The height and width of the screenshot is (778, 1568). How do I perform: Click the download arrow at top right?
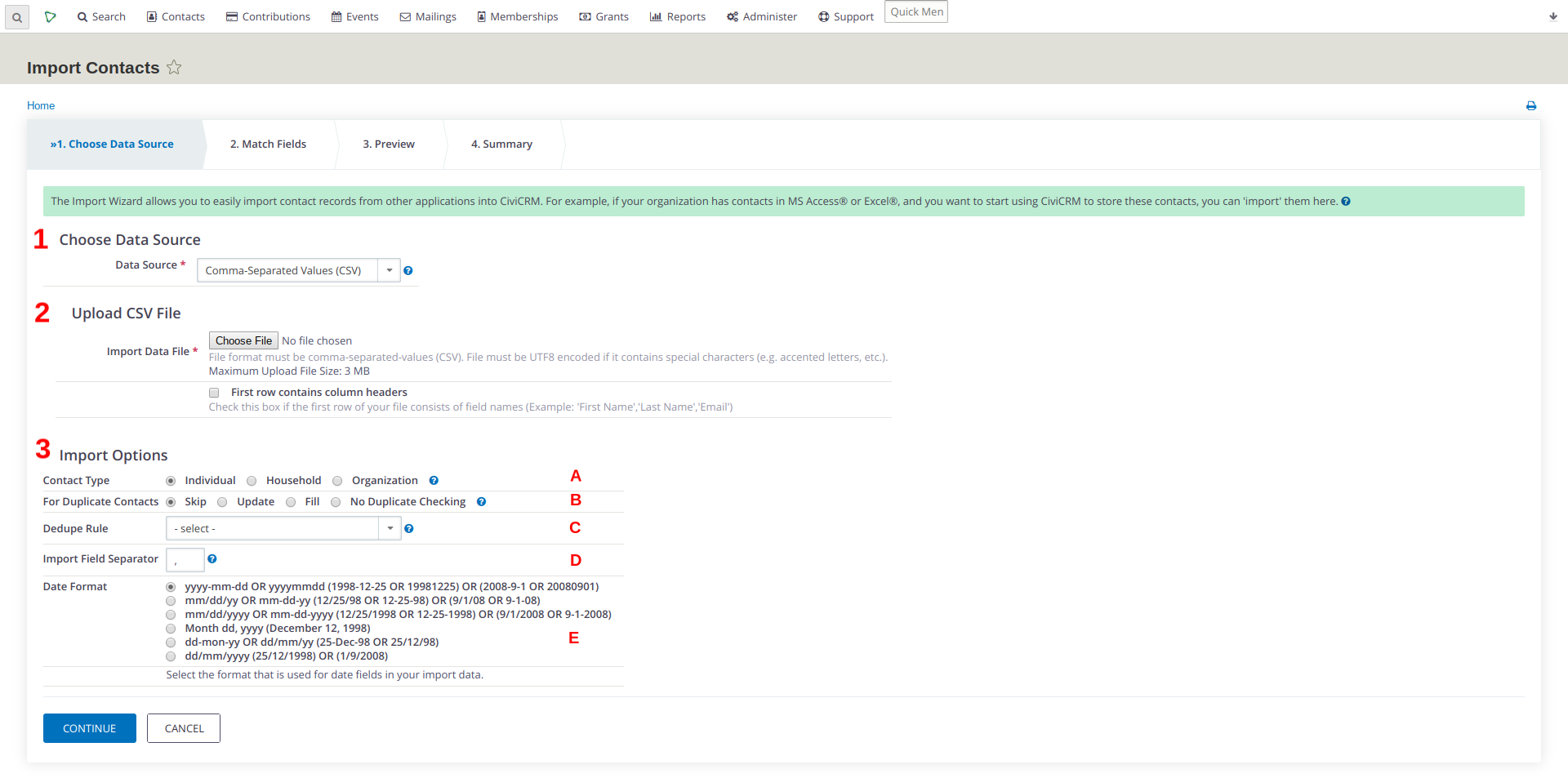[x=1554, y=16]
